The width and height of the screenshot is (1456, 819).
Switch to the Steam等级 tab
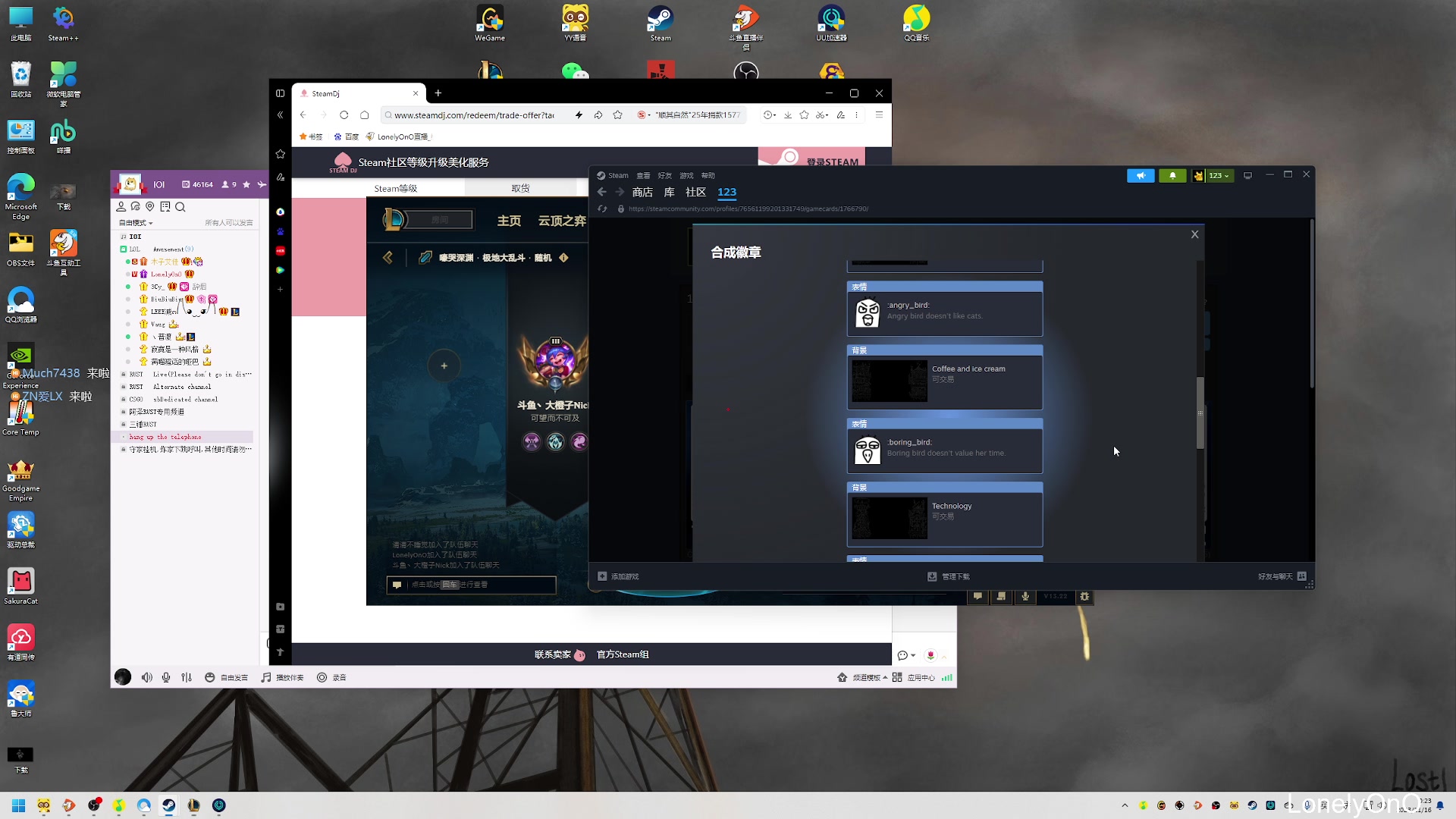[x=395, y=188]
